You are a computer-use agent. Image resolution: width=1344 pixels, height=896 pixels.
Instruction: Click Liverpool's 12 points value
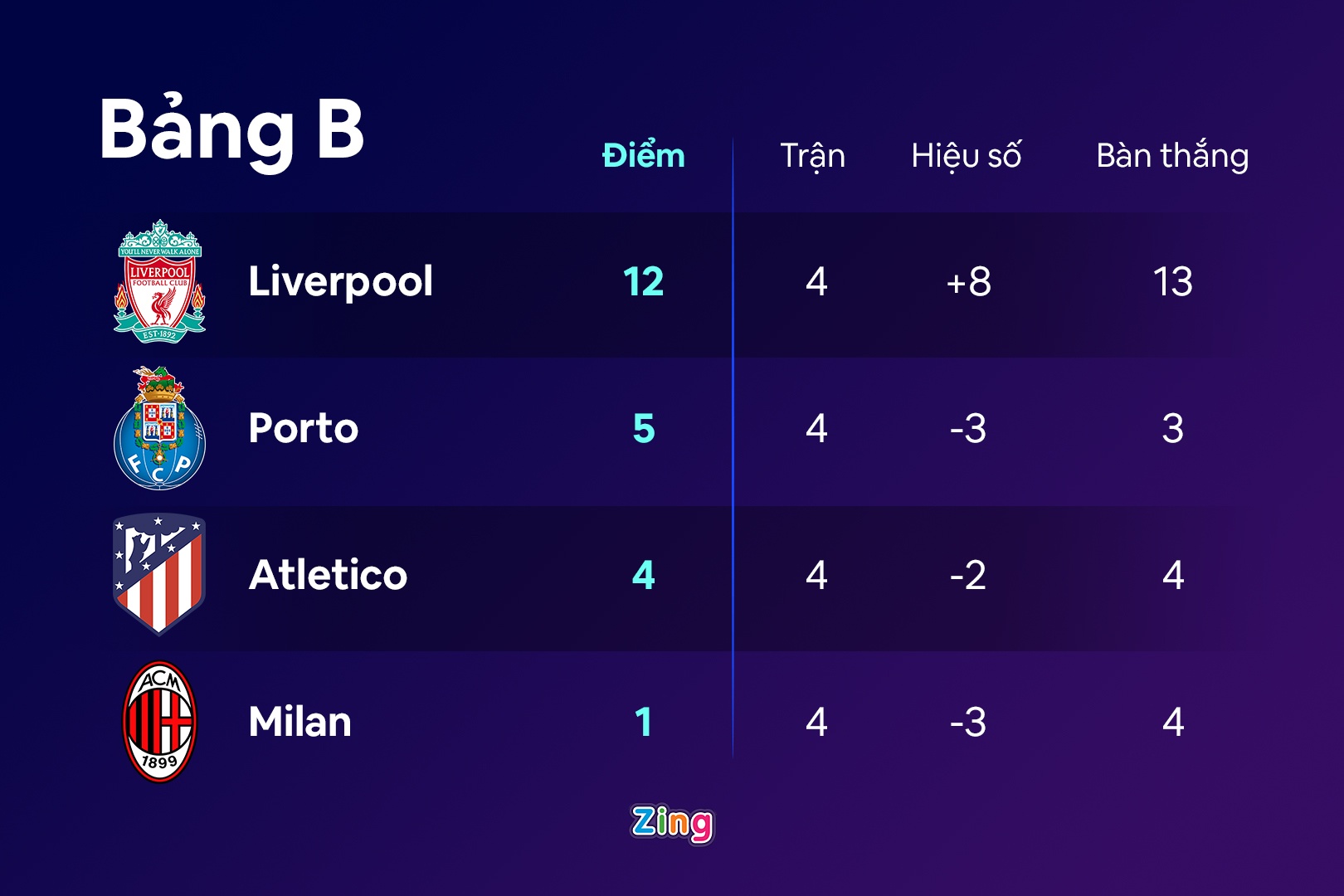tap(644, 282)
